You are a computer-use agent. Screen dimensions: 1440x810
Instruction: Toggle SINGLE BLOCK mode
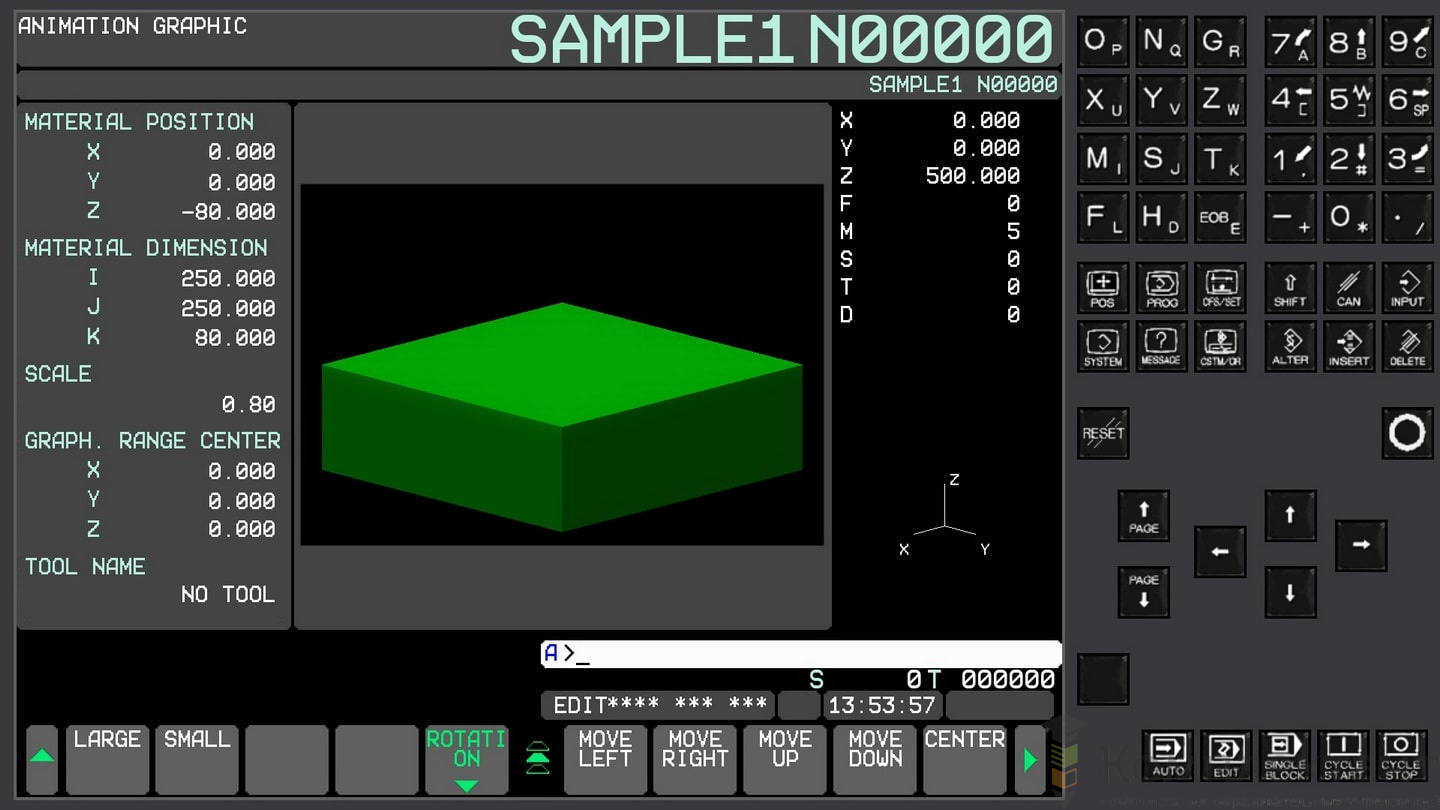tap(1285, 756)
